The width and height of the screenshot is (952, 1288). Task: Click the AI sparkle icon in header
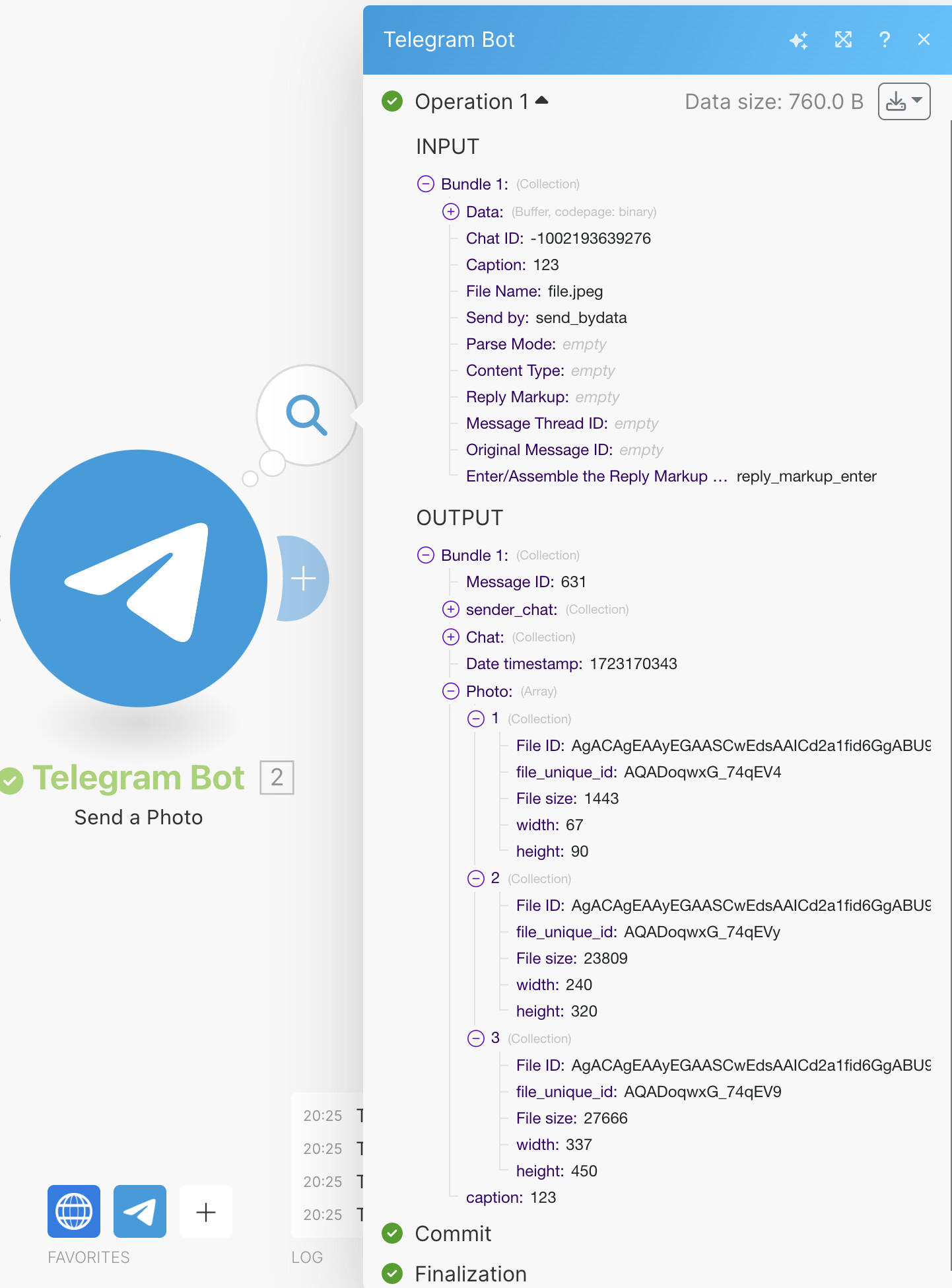pos(799,40)
